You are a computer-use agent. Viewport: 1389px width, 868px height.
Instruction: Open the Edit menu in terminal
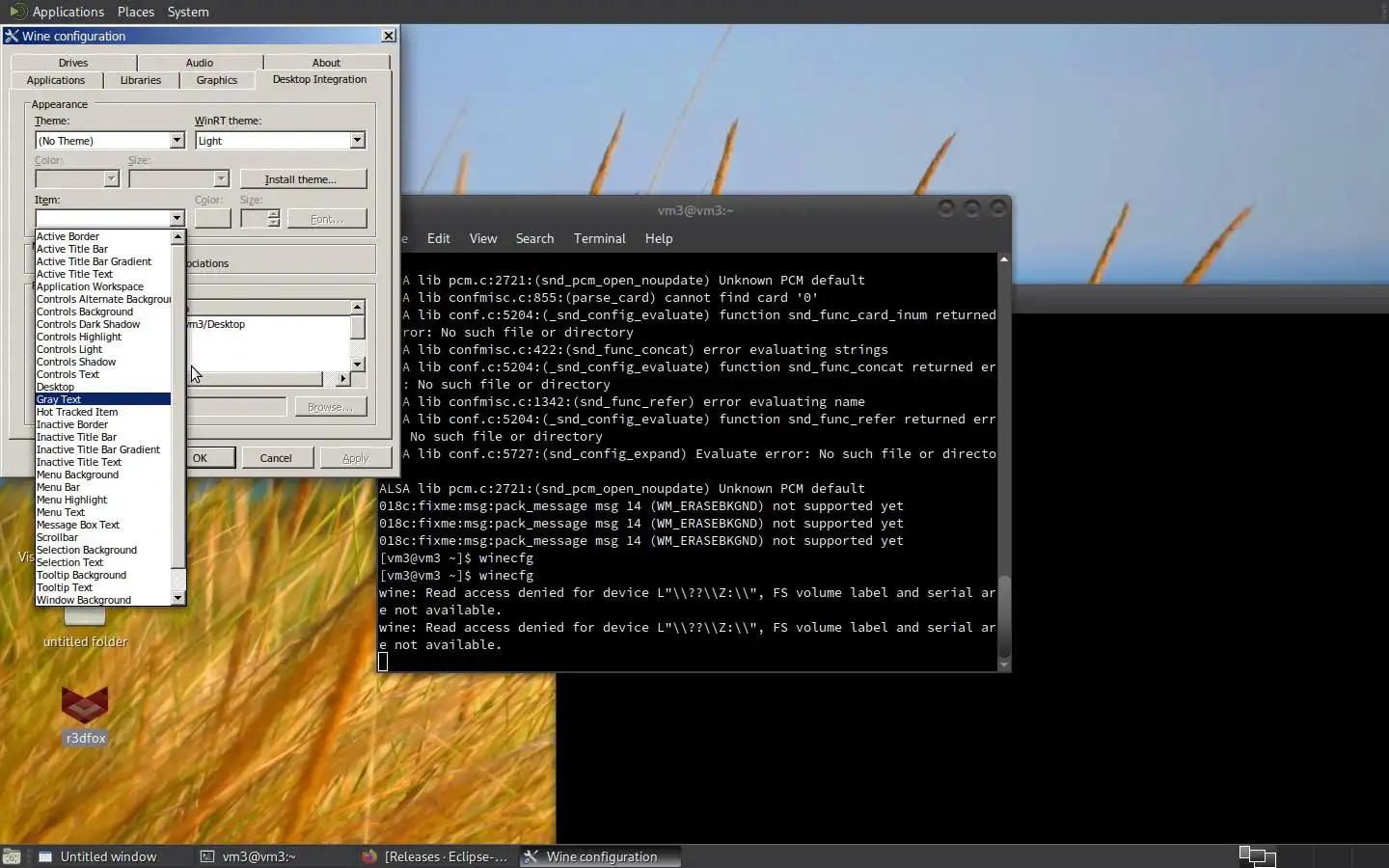click(439, 238)
